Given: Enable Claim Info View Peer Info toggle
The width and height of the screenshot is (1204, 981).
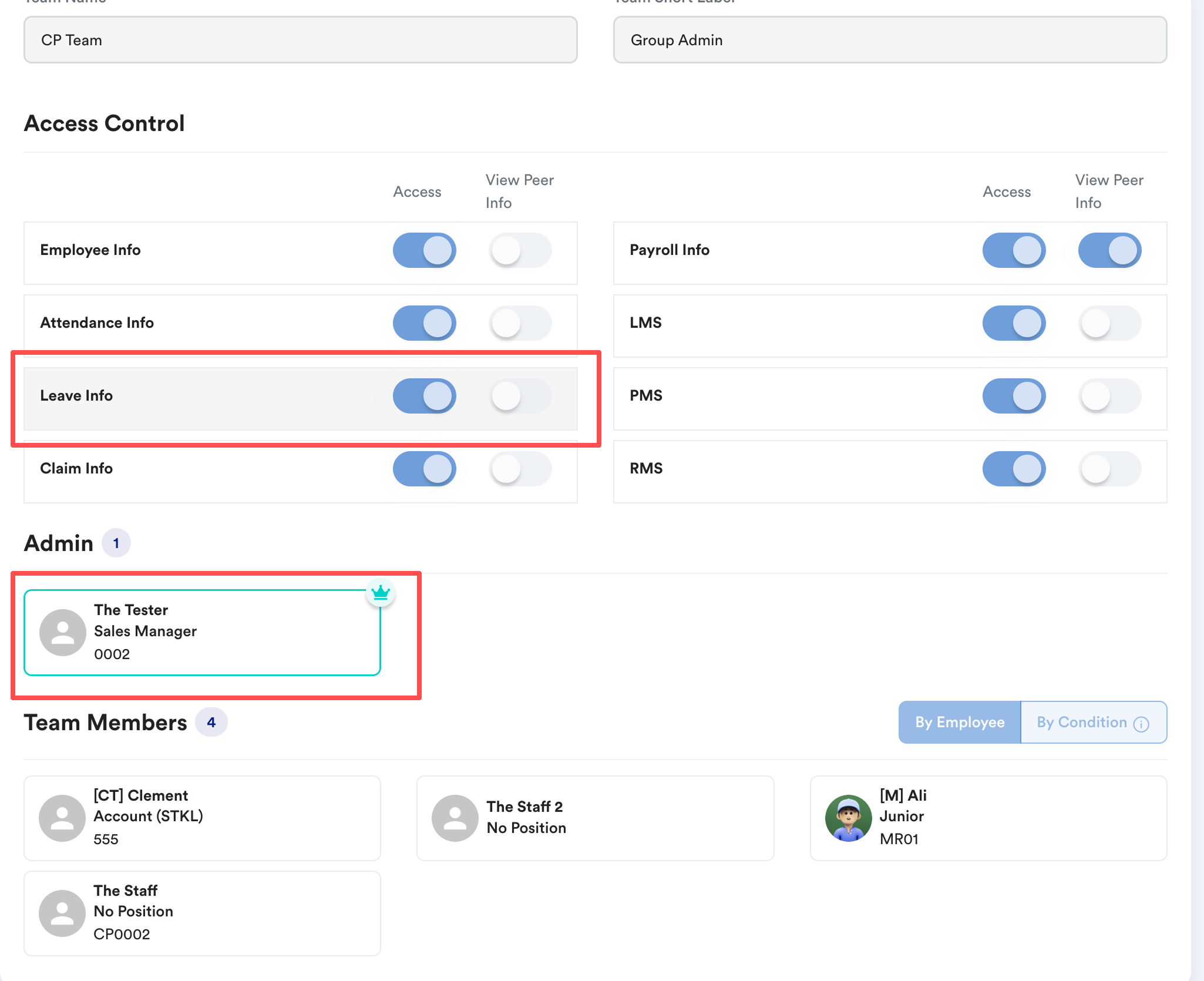Looking at the screenshot, I should click(x=520, y=469).
